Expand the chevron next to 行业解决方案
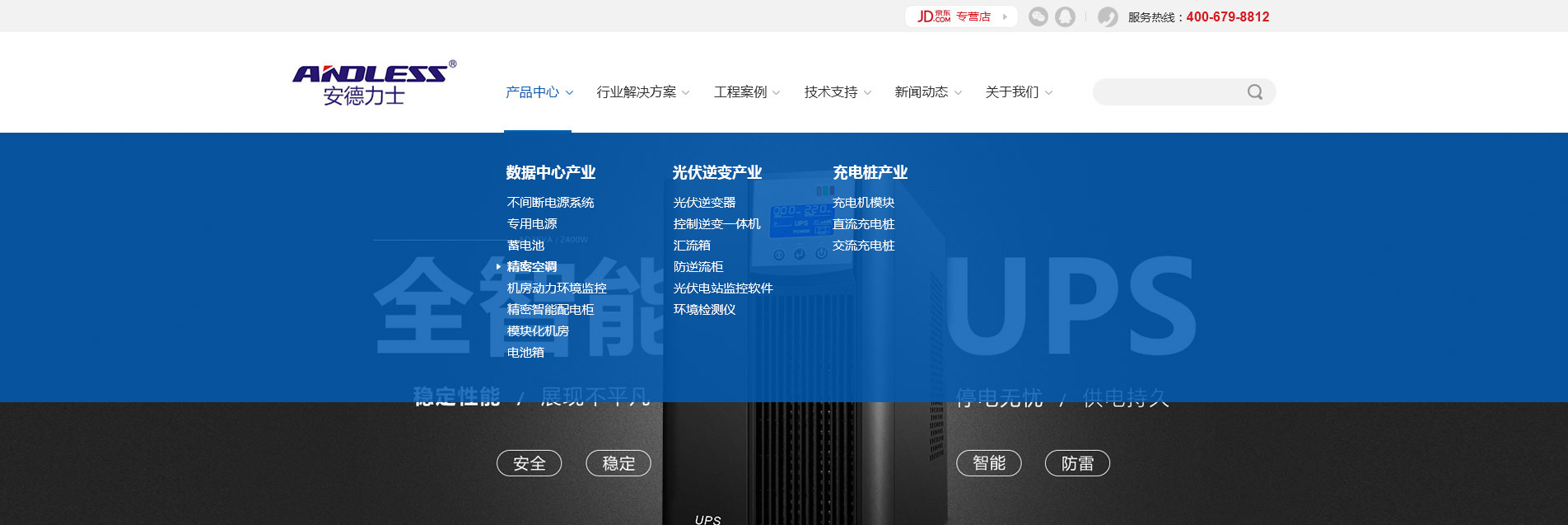 (686, 93)
